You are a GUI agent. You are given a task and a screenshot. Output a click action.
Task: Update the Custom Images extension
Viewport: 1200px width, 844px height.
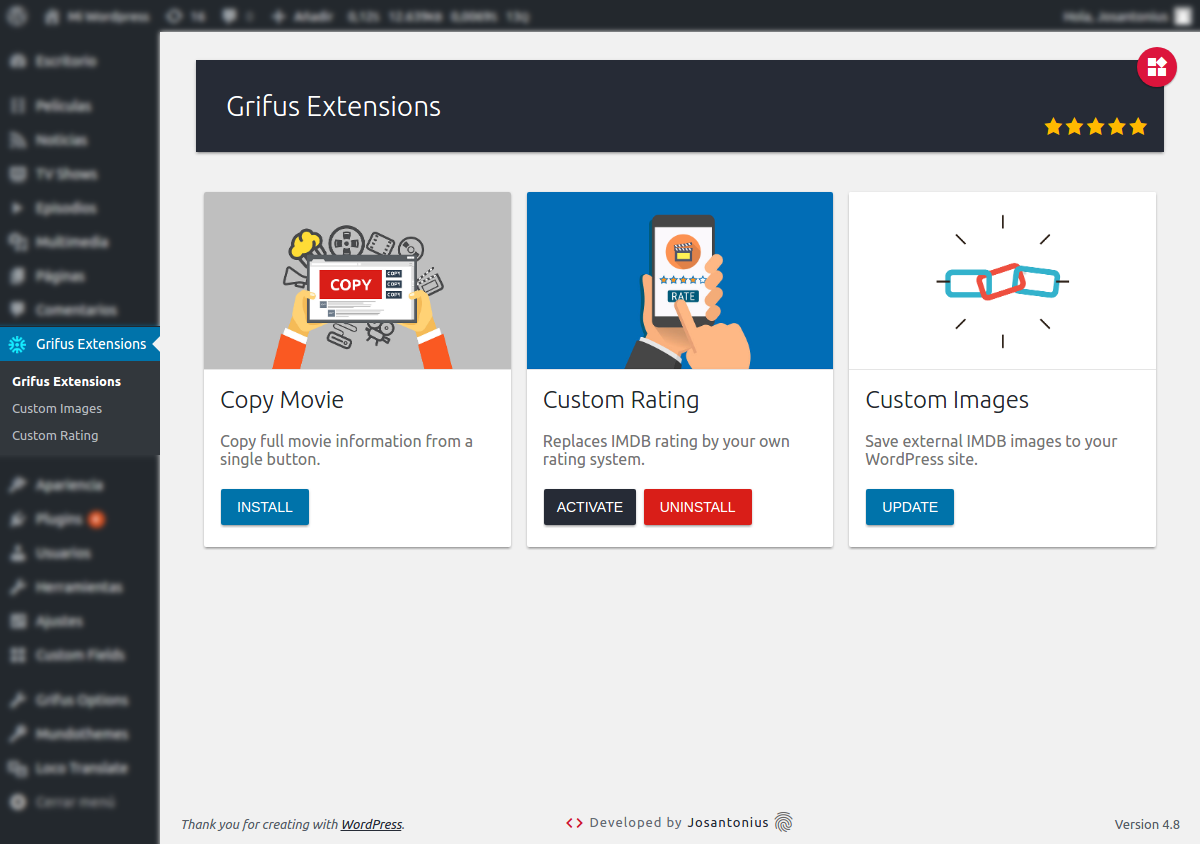click(x=910, y=507)
